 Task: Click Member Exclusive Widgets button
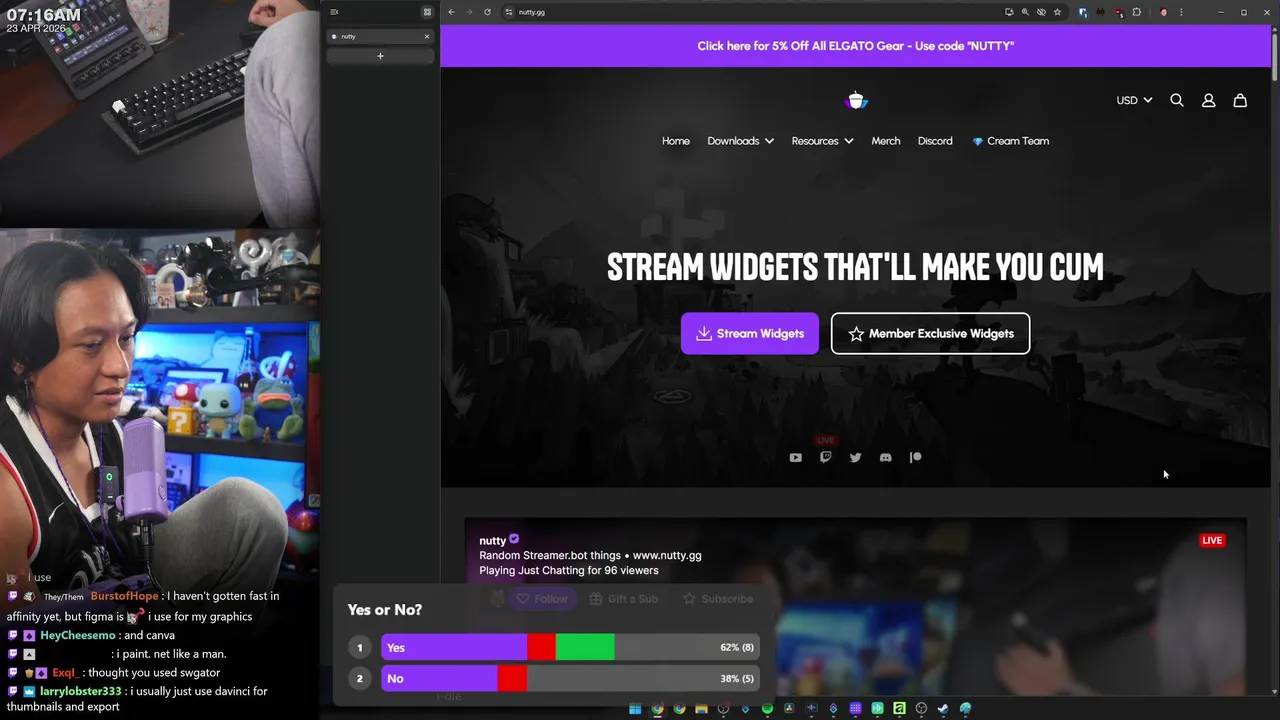tap(930, 334)
